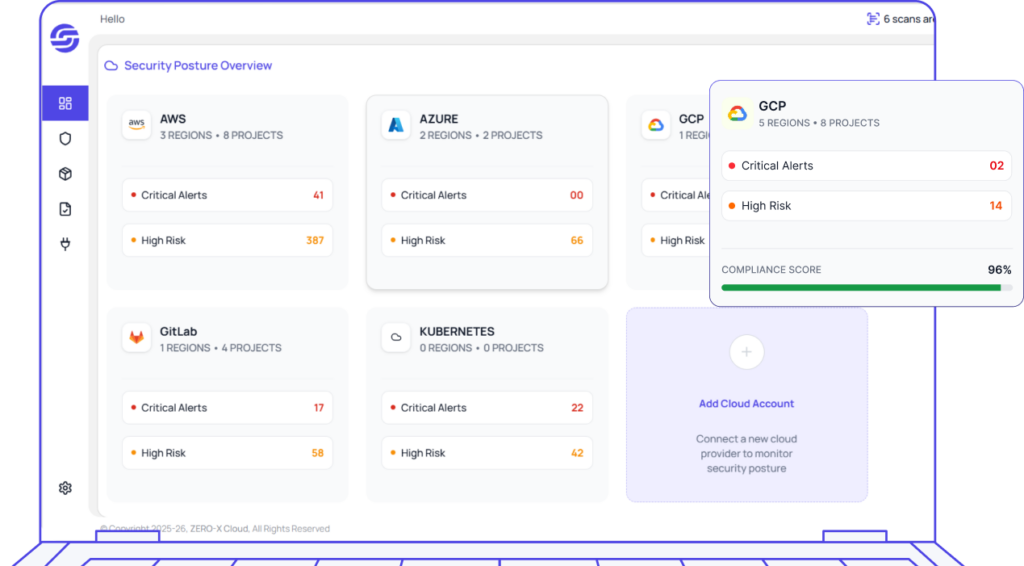Click the Security Posture Overview heading
Screen dimensions: 1024x566
pos(197,66)
